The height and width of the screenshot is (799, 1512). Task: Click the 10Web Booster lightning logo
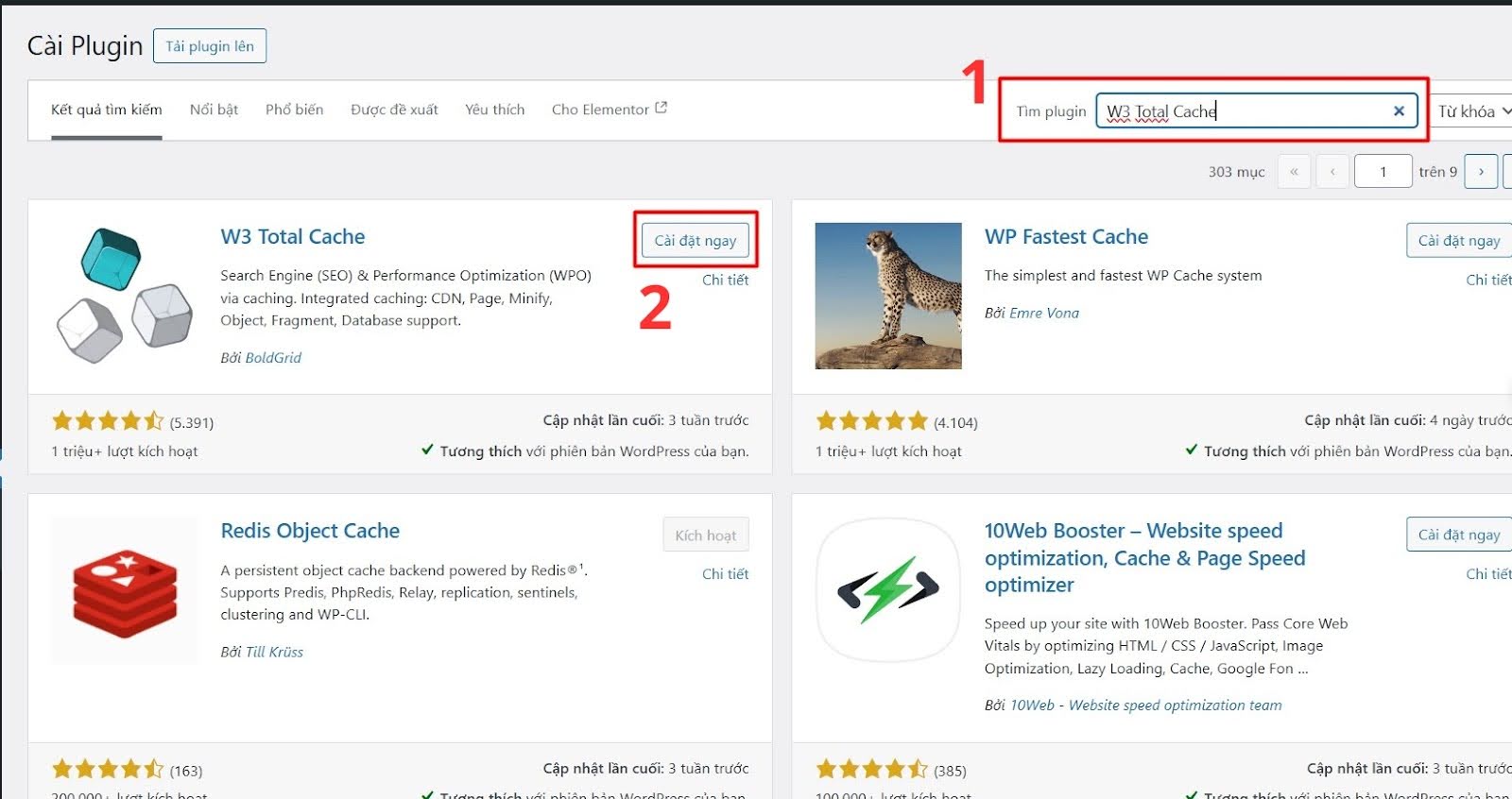tap(888, 590)
